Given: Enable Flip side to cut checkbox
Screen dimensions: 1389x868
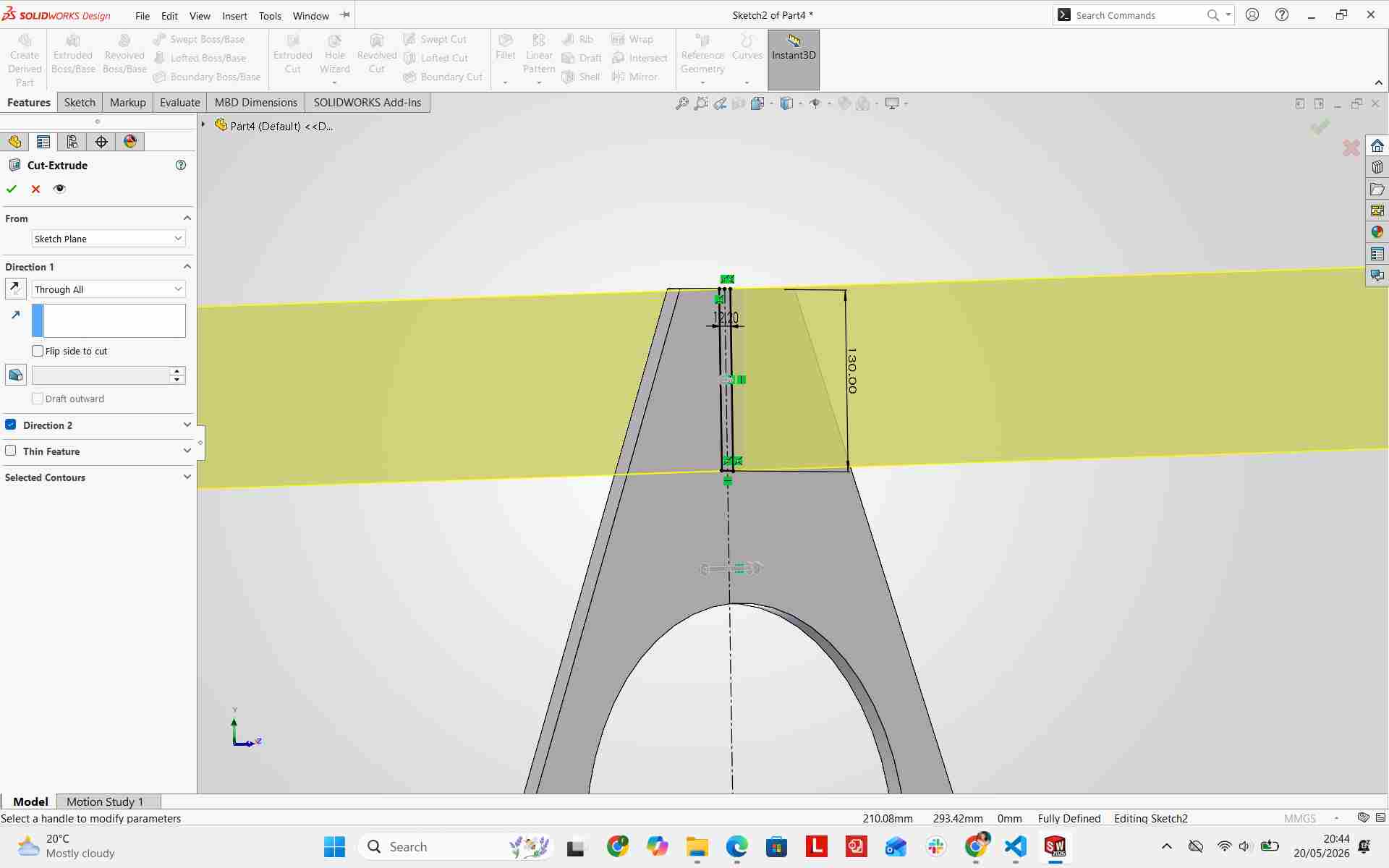Looking at the screenshot, I should pyautogui.click(x=38, y=351).
